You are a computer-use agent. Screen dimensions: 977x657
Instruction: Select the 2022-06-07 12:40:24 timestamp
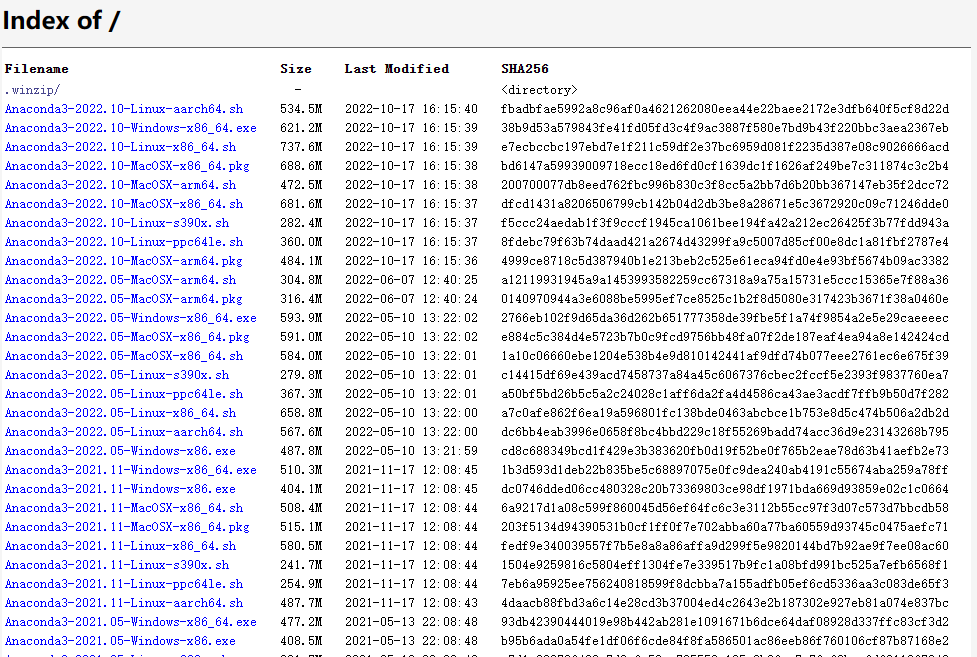click(x=411, y=299)
